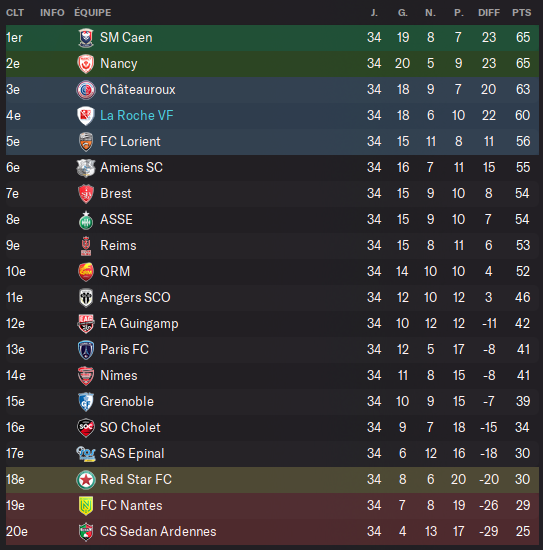Open the La Roche VF team link
This screenshot has height=550, width=543.
136,115
